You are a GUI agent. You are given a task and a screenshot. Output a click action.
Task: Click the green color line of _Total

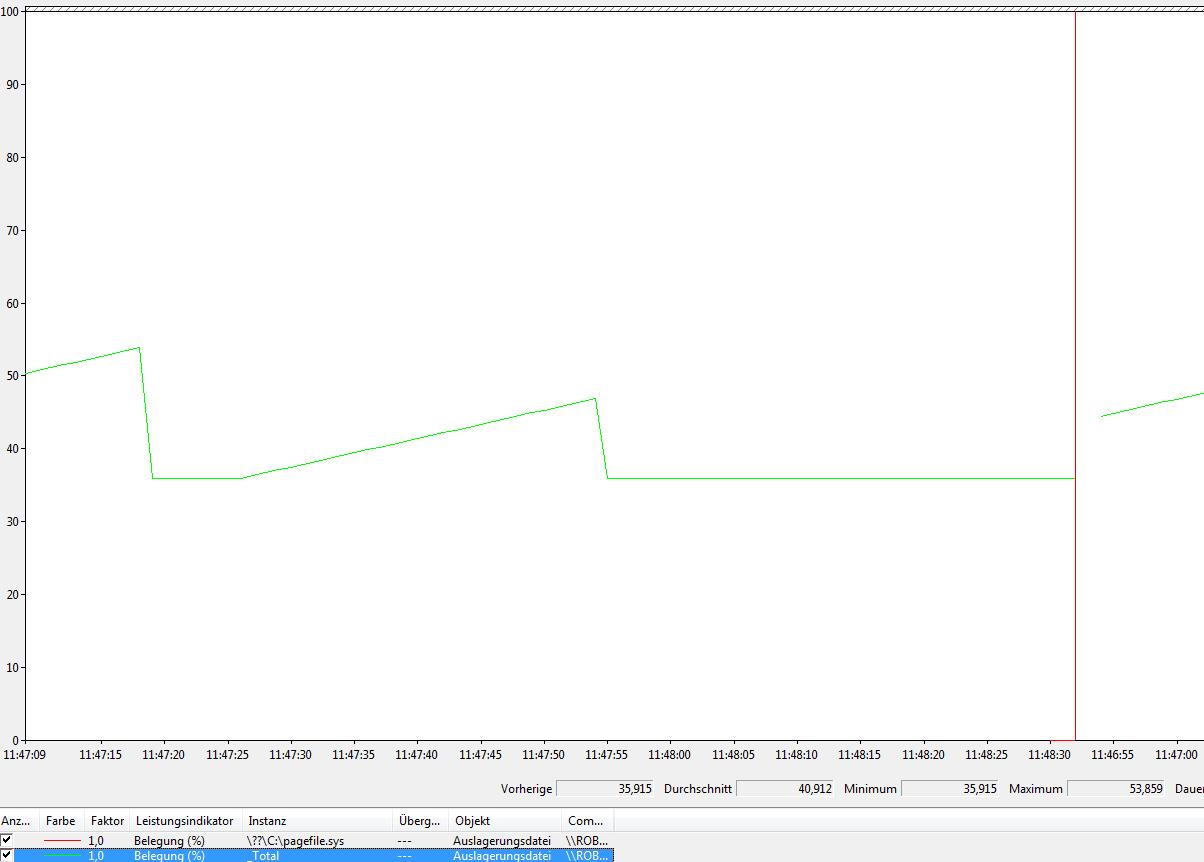coord(62,856)
